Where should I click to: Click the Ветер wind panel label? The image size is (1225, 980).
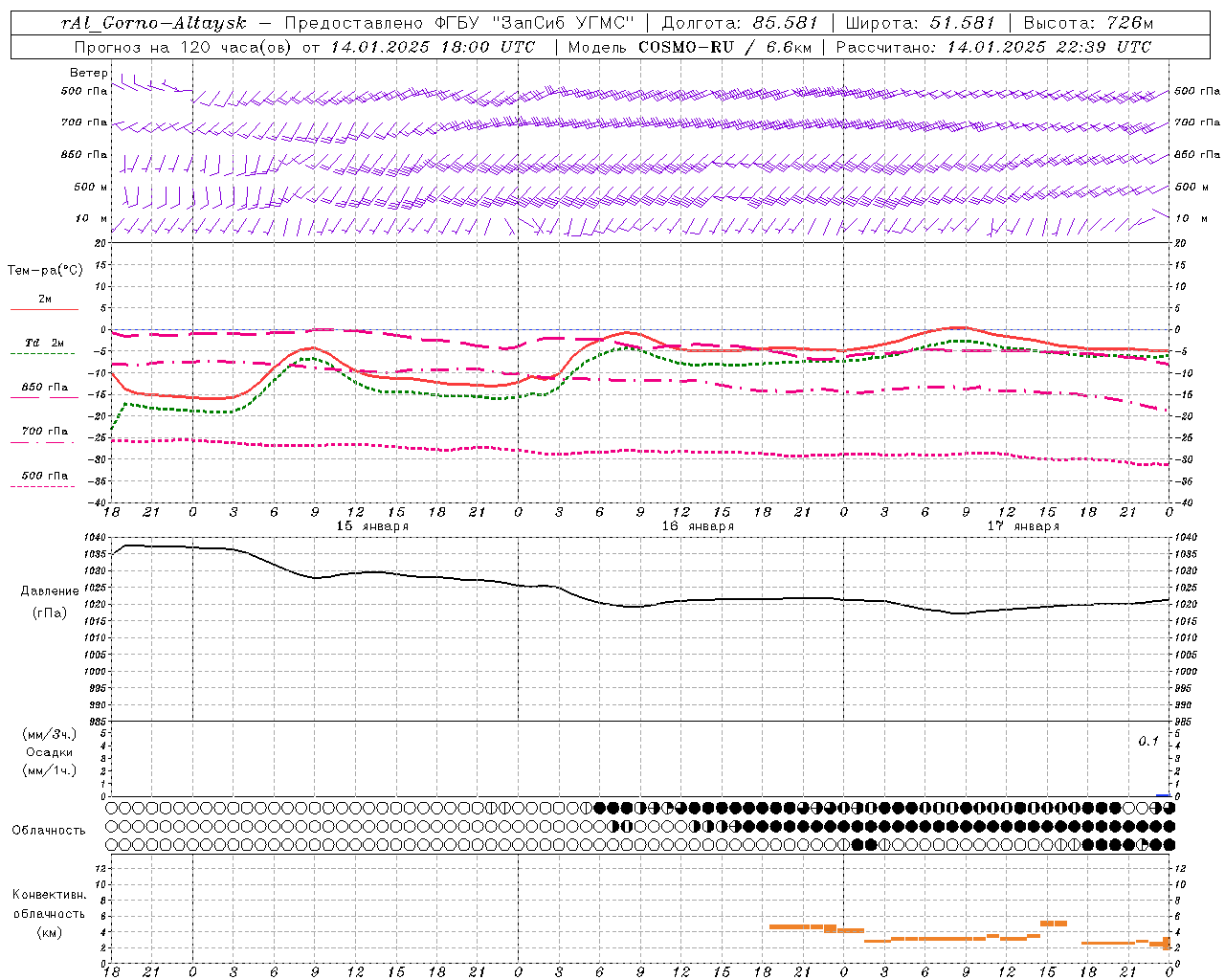point(88,73)
